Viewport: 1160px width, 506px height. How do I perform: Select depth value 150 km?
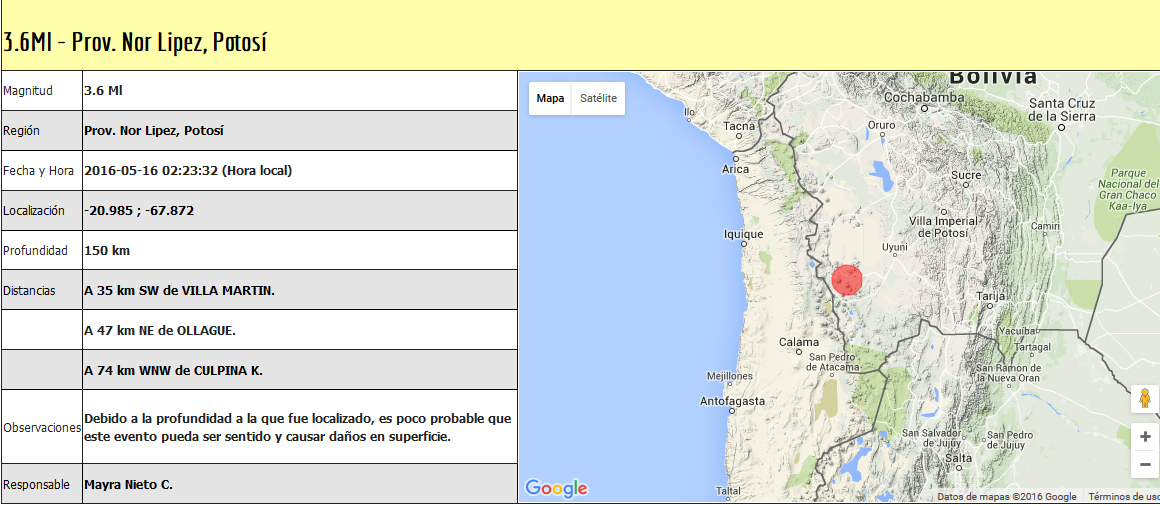pos(107,251)
